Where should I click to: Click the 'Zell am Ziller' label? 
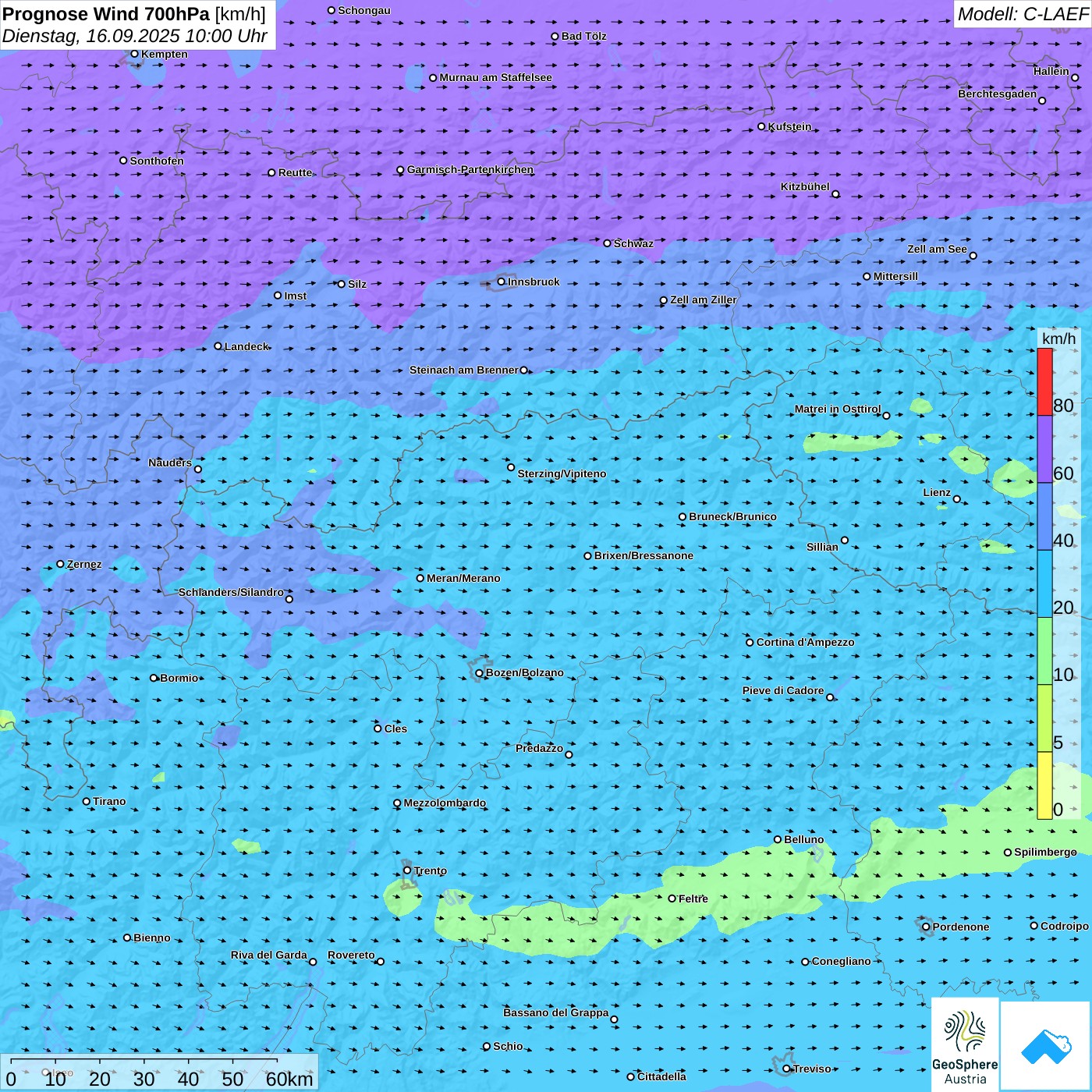(703, 300)
